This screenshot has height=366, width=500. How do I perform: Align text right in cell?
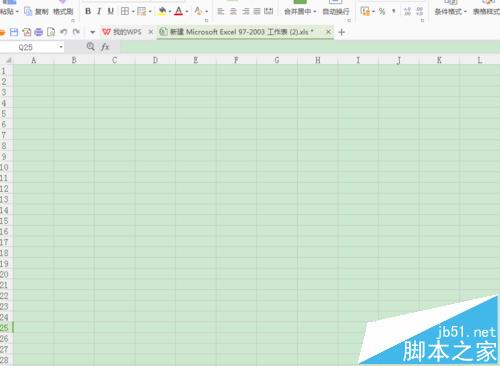point(246,12)
